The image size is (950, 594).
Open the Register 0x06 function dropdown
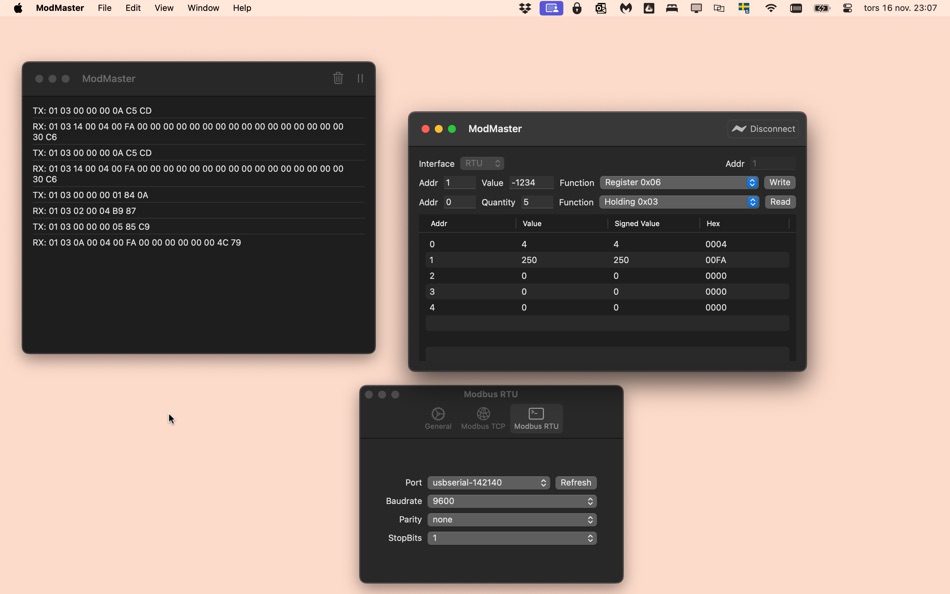679,182
